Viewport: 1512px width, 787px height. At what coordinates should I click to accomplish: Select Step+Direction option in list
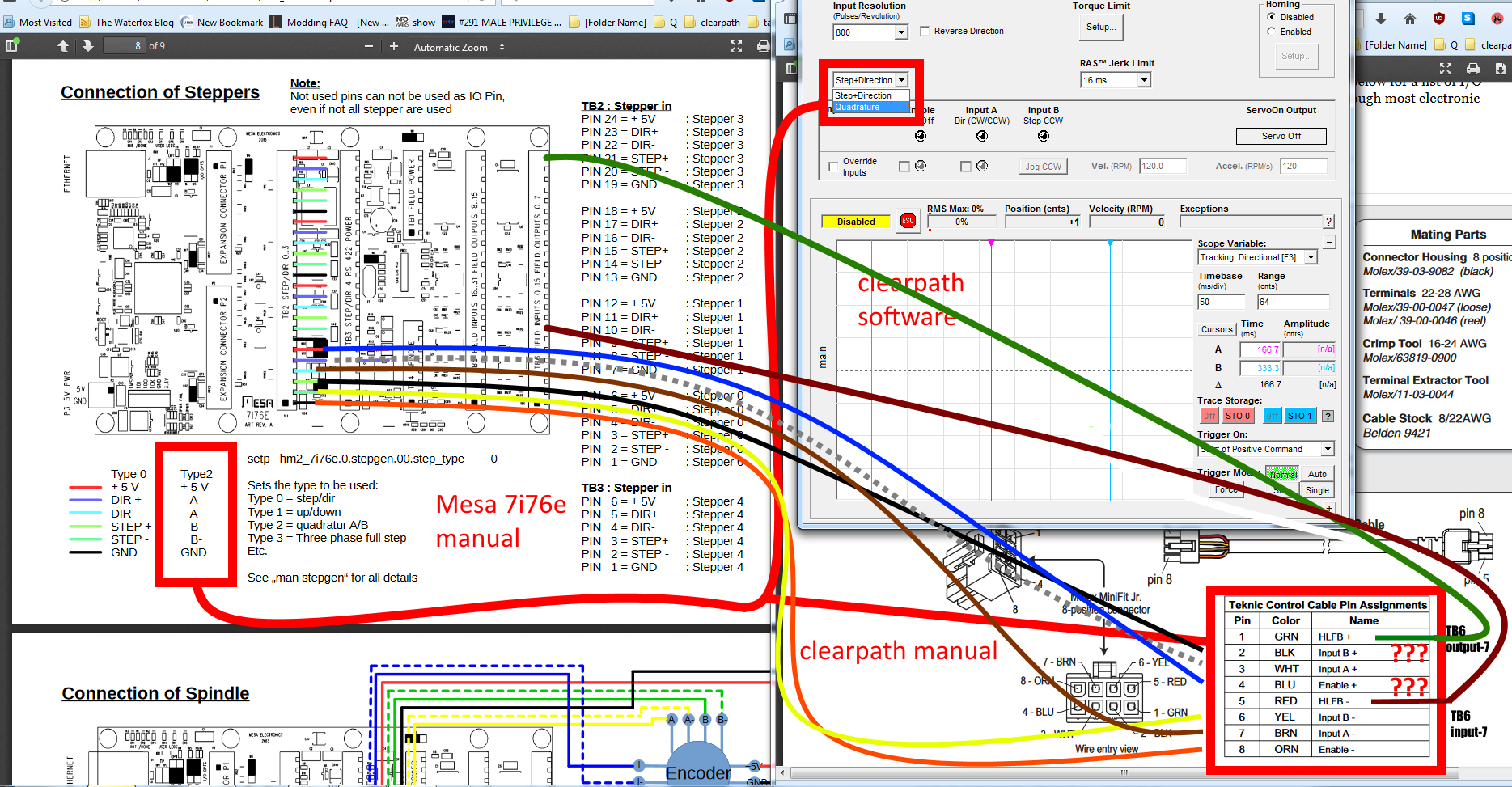tap(871, 95)
